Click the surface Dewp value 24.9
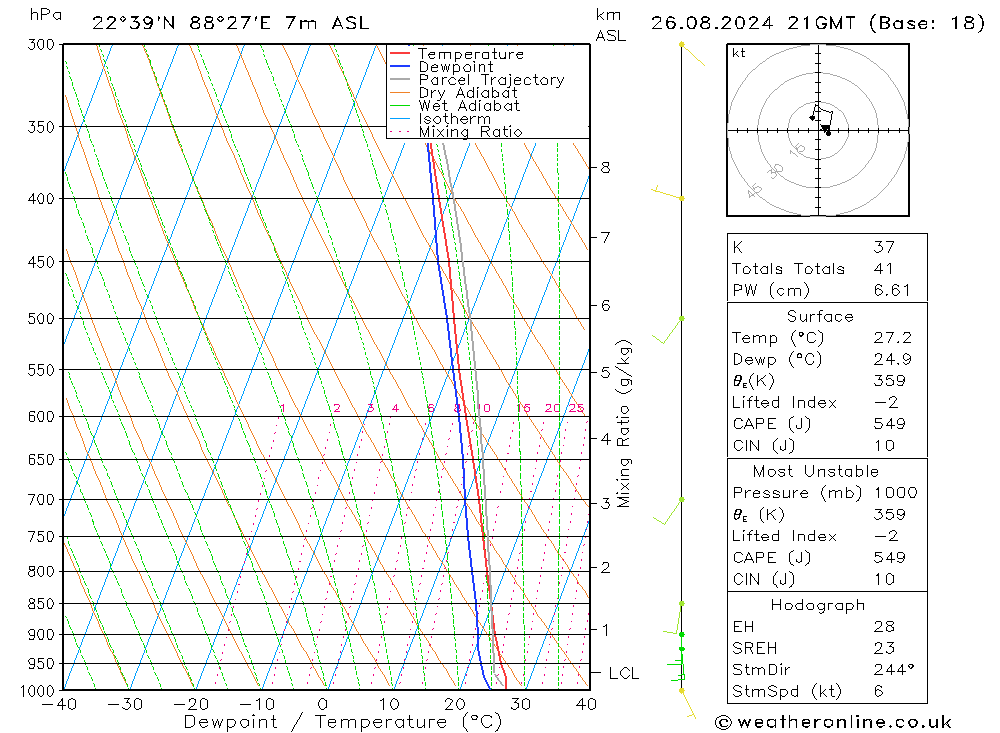 coord(893,360)
